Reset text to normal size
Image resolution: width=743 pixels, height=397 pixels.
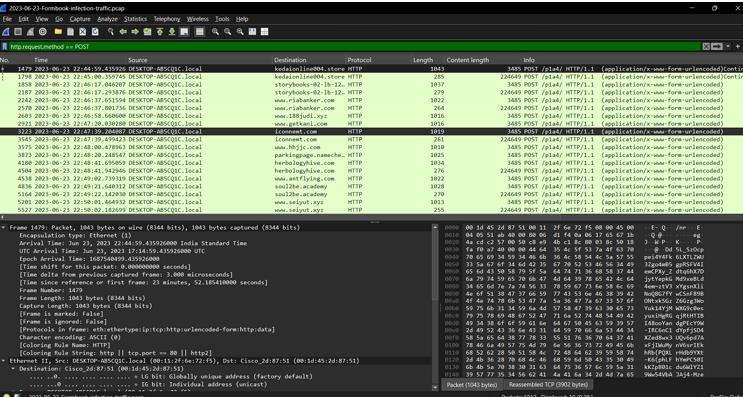click(x=240, y=32)
